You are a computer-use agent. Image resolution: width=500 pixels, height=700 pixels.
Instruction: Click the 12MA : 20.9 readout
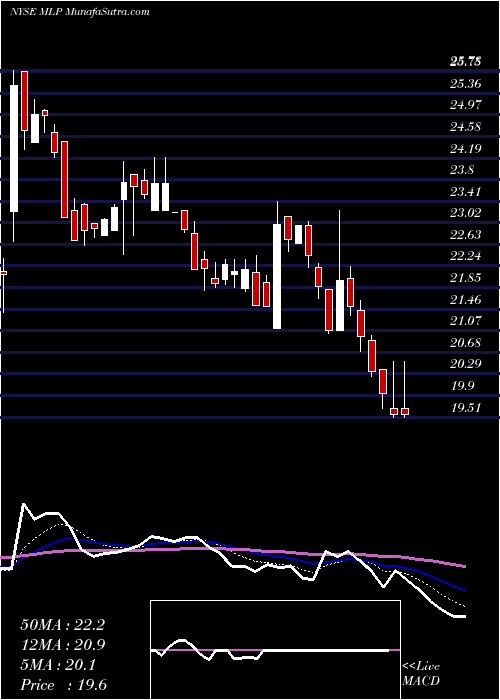62,645
